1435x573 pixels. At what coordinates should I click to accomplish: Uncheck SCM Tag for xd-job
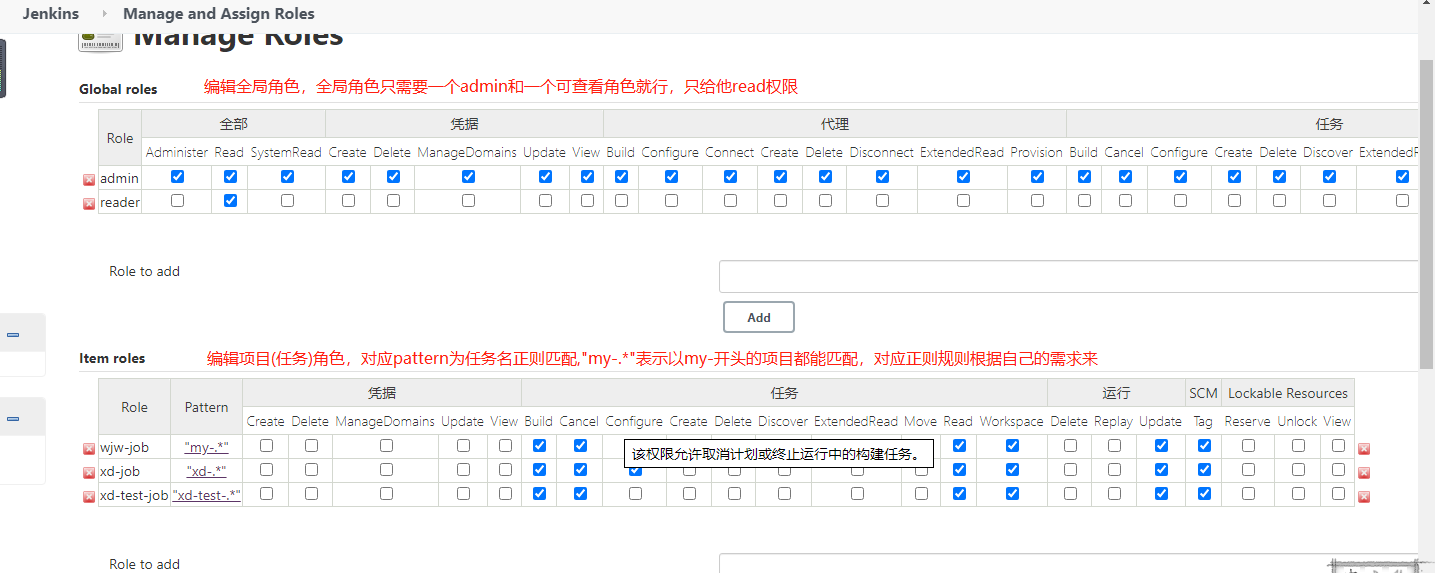(1204, 469)
